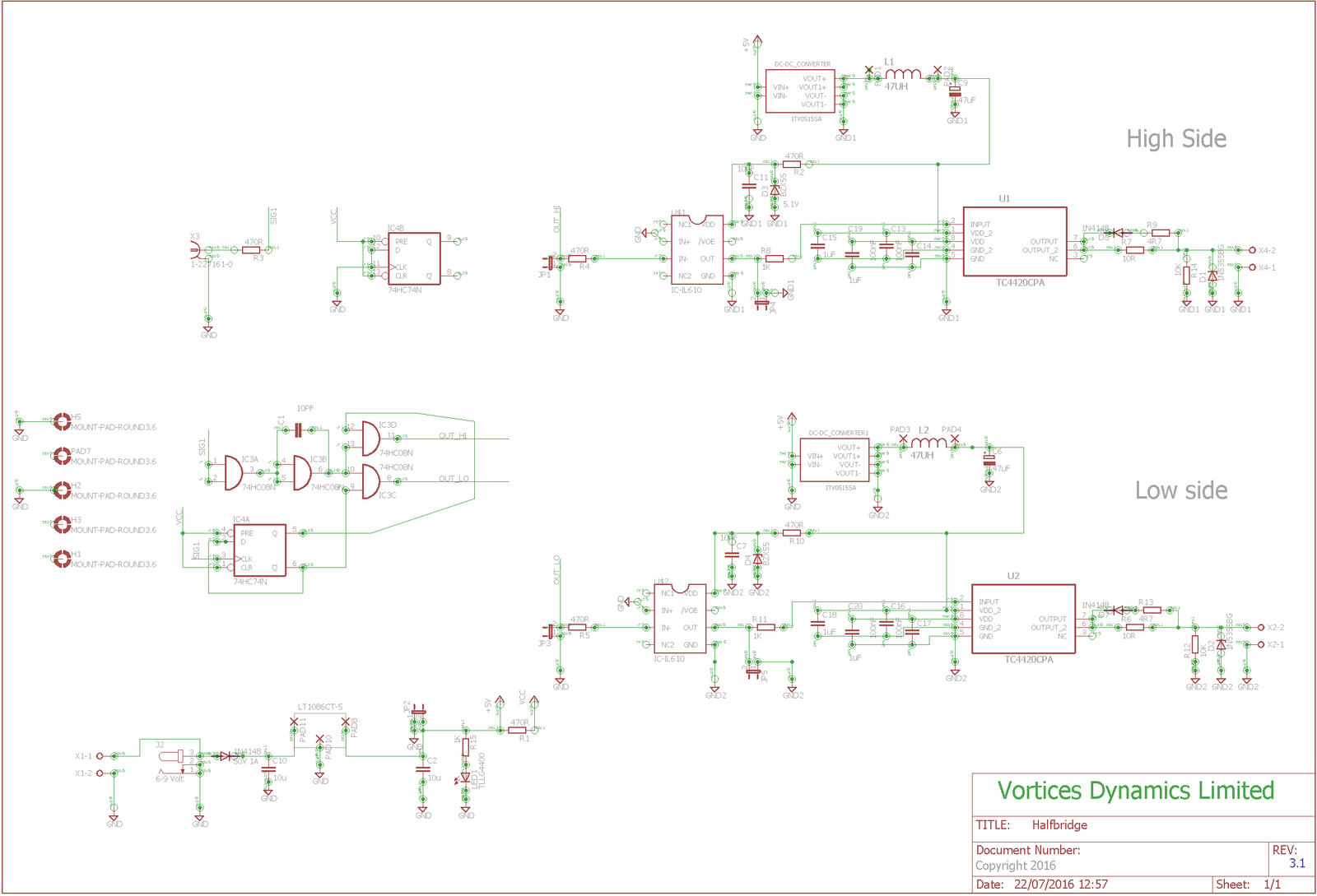The height and width of the screenshot is (896, 1317).
Task: Select the IC4B 74HC74N flip-flop
Action: tap(414, 259)
